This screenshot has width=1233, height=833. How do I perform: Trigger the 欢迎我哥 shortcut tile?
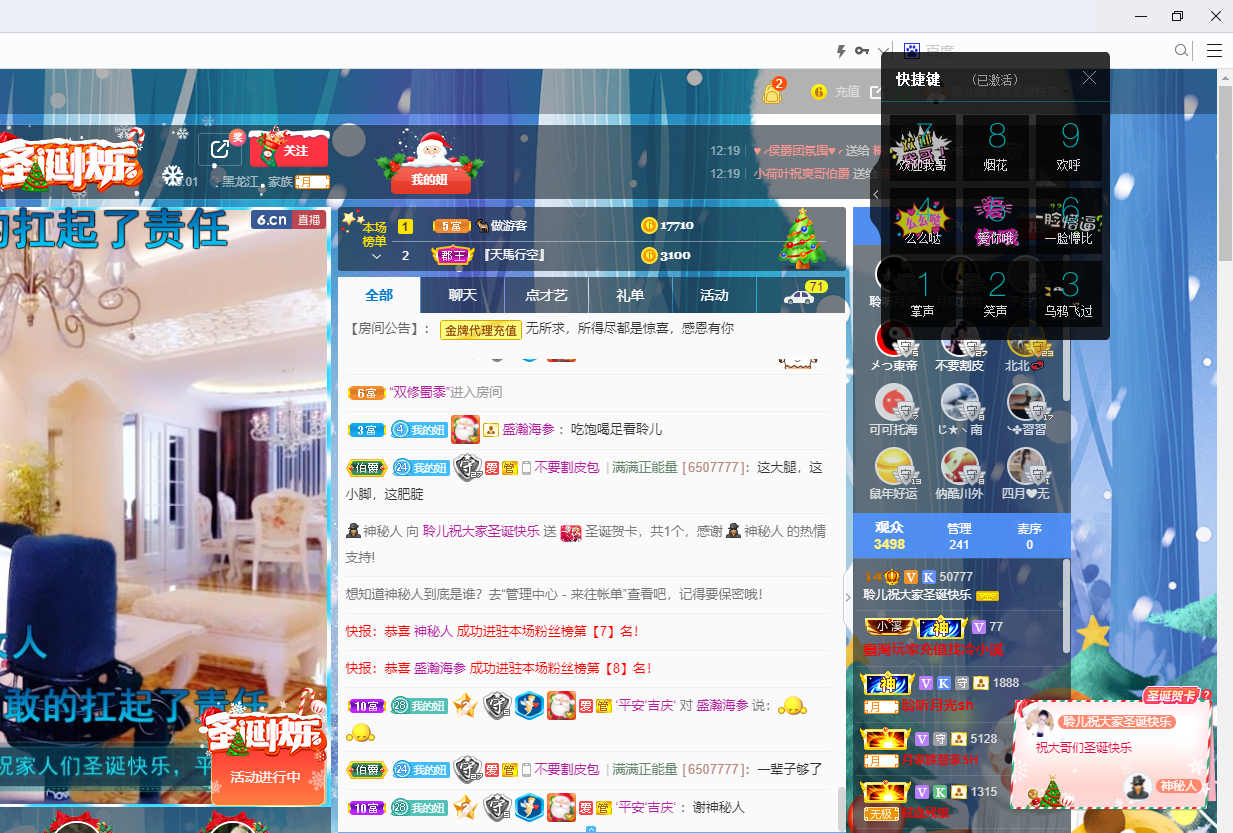click(x=922, y=147)
